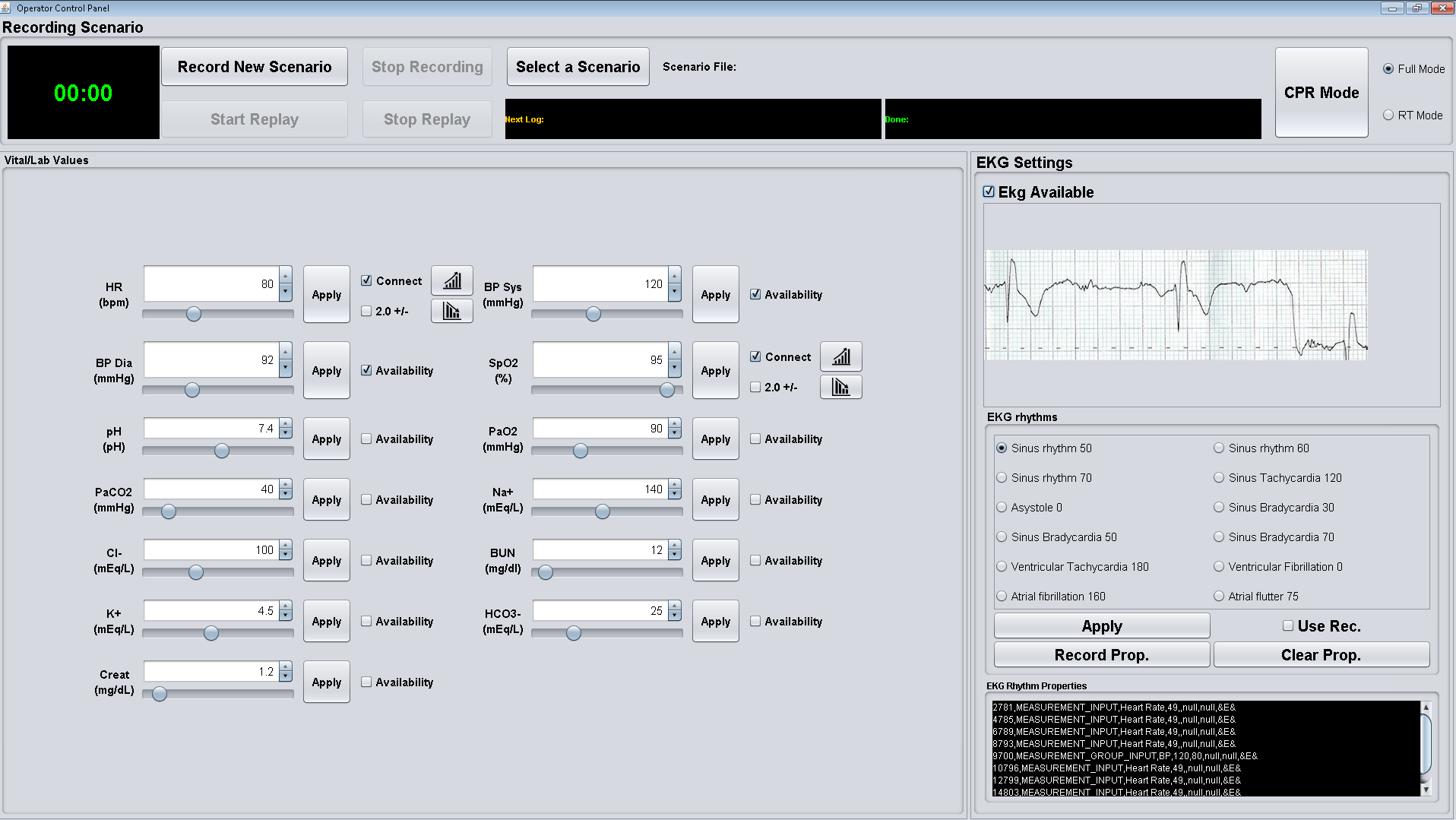Click the 9700 MEASUREMENT_GROUP_INPUT BP log line

[1125, 756]
